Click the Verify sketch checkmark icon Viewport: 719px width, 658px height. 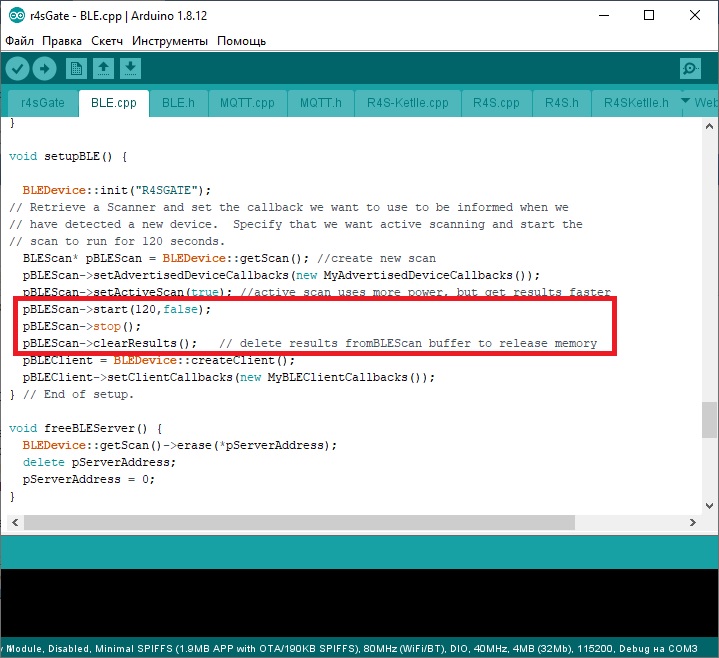pyautogui.click(x=18, y=68)
